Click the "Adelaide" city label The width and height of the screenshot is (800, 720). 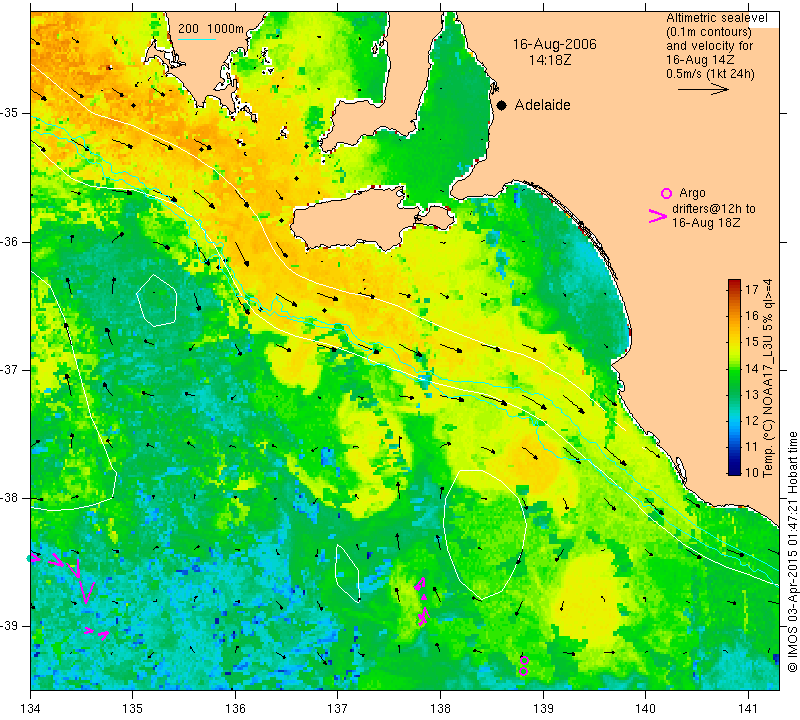tap(542, 105)
